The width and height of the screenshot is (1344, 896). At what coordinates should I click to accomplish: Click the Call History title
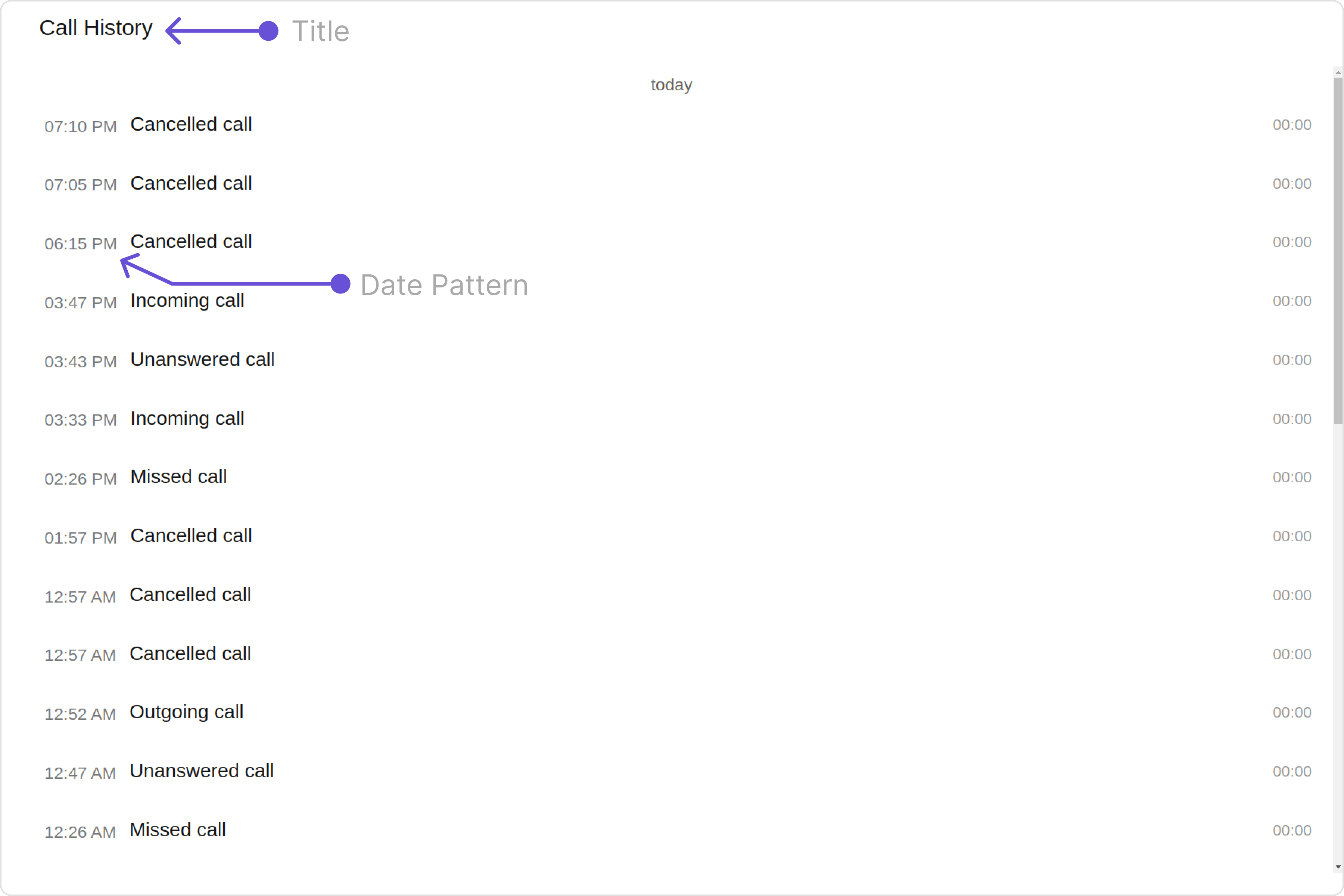96,28
